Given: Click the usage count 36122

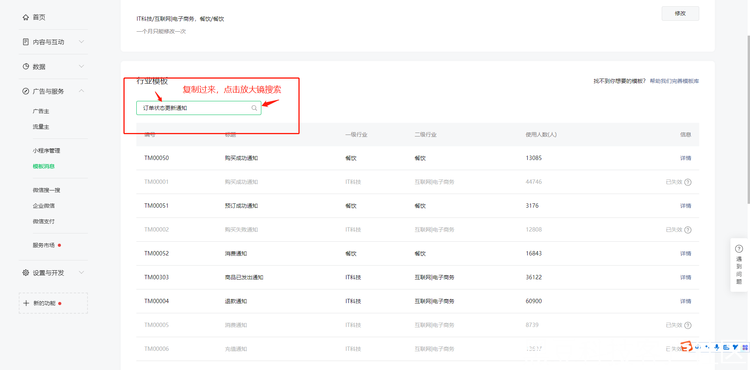Looking at the screenshot, I should click(x=534, y=278).
